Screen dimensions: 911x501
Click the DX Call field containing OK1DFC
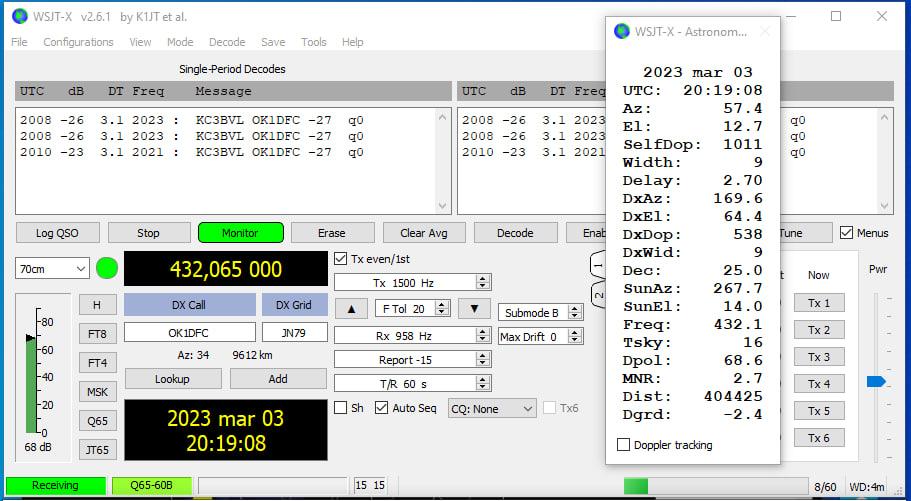189,333
